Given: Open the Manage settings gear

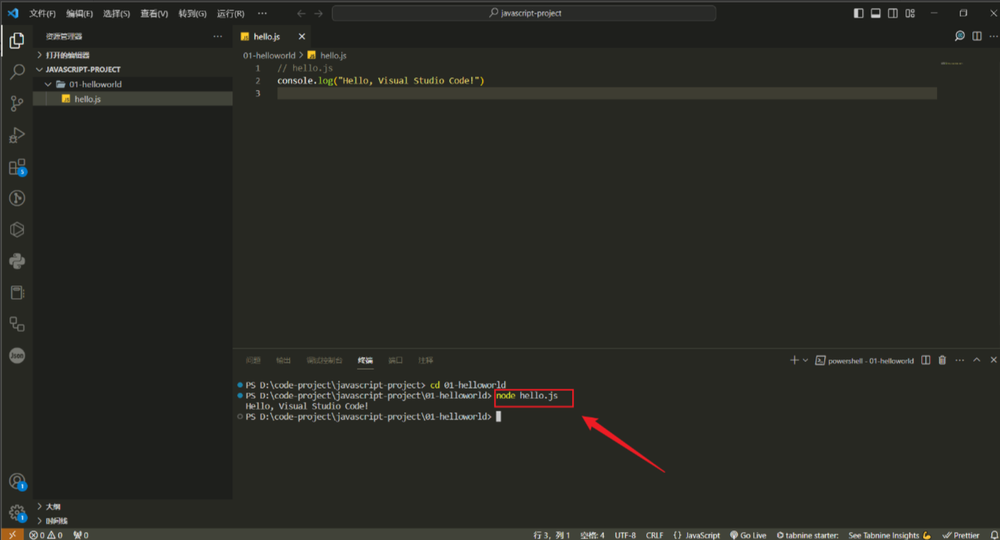Looking at the screenshot, I should click(x=17, y=512).
